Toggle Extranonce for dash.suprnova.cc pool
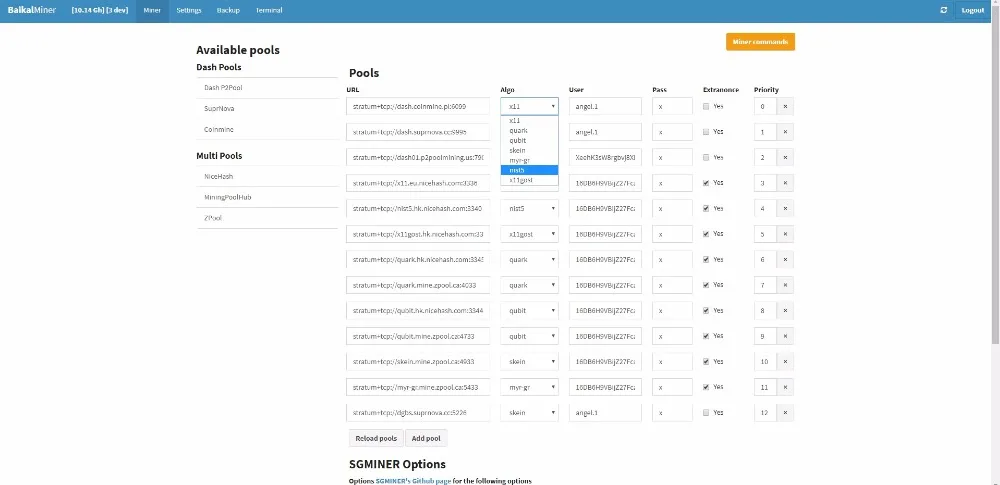This screenshot has width=1000, height=485. pyautogui.click(x=706, y=132)
